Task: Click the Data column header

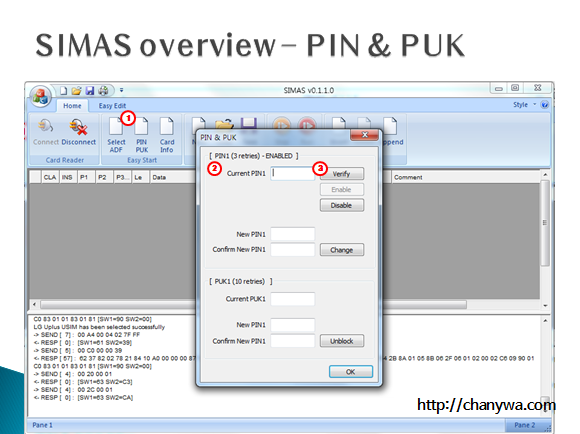Action: [172, 177]
